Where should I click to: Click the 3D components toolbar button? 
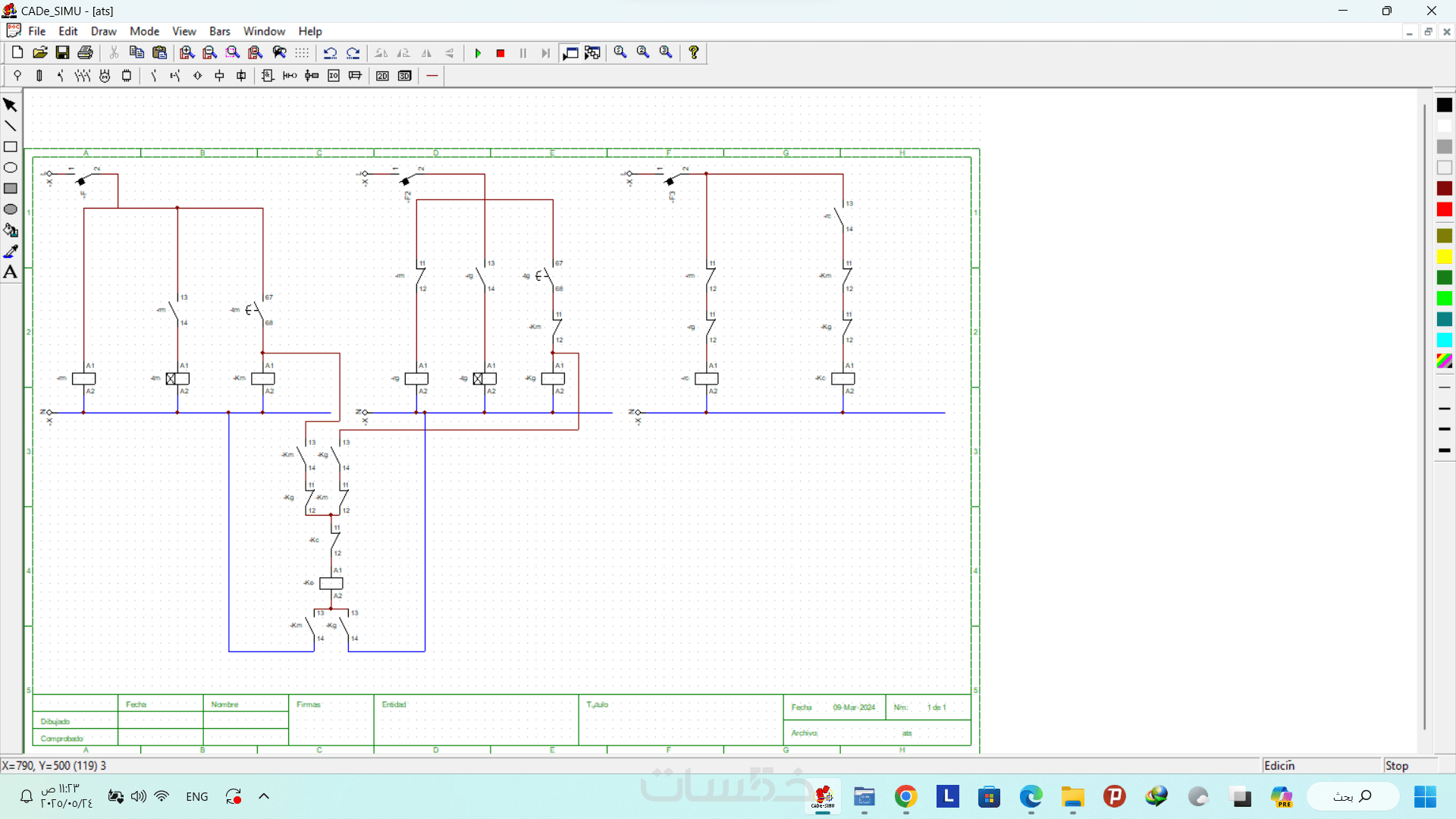405,76
